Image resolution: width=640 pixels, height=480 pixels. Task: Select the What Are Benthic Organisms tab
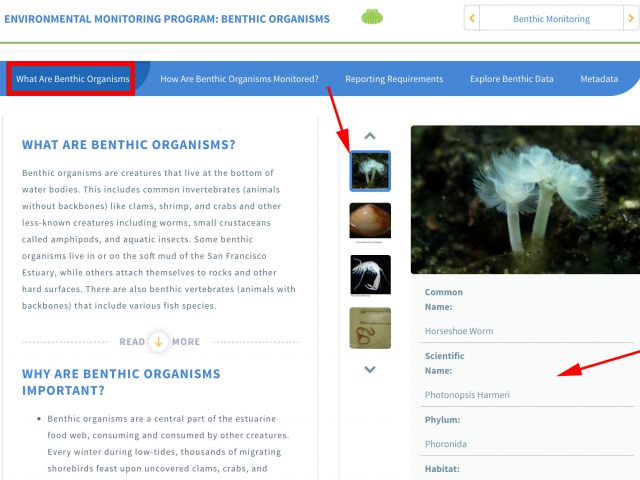(x=73, y=79)
